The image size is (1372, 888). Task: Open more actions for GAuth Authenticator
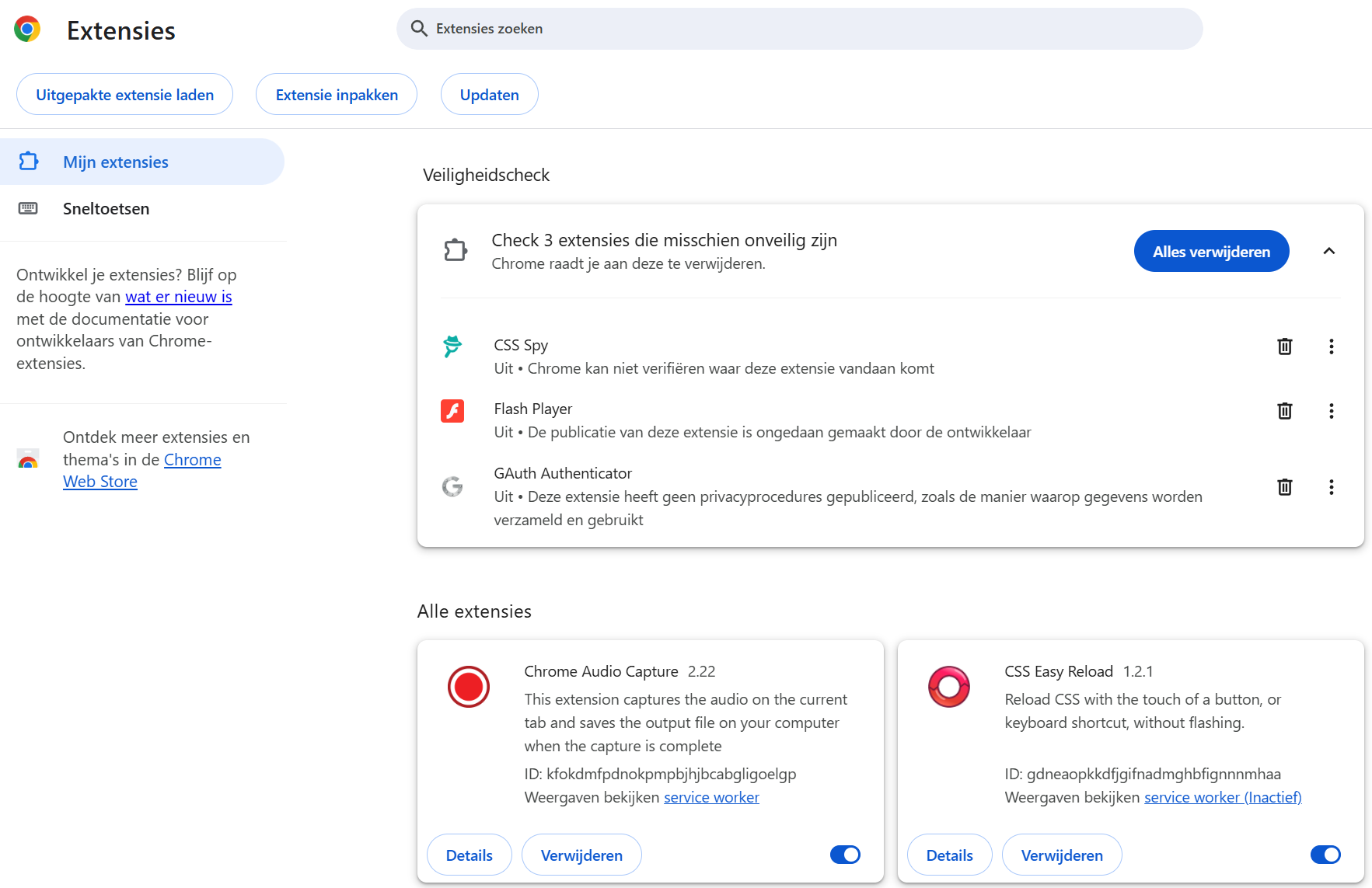coord(1331,487)
